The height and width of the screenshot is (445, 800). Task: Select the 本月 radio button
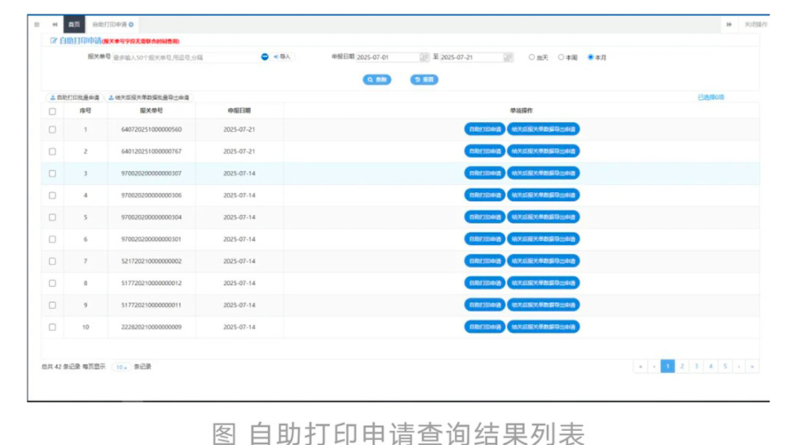pyautogui.click(x=591, y=58)
